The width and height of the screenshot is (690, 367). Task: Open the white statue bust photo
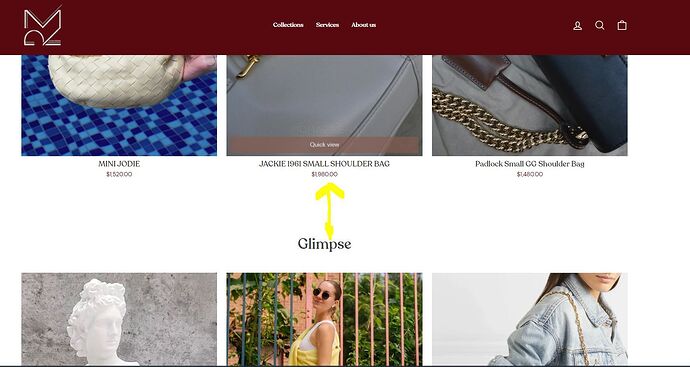click(x=119, y=319)
